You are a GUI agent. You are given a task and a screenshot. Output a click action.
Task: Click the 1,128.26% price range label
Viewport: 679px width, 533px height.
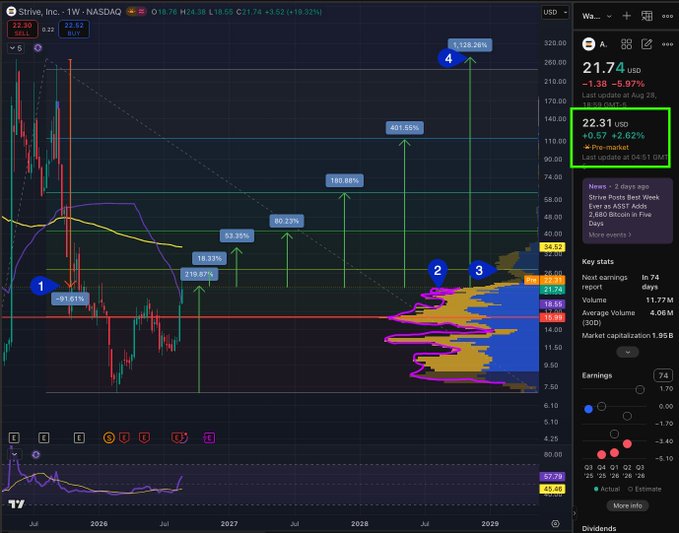click(x=470, y=45)
